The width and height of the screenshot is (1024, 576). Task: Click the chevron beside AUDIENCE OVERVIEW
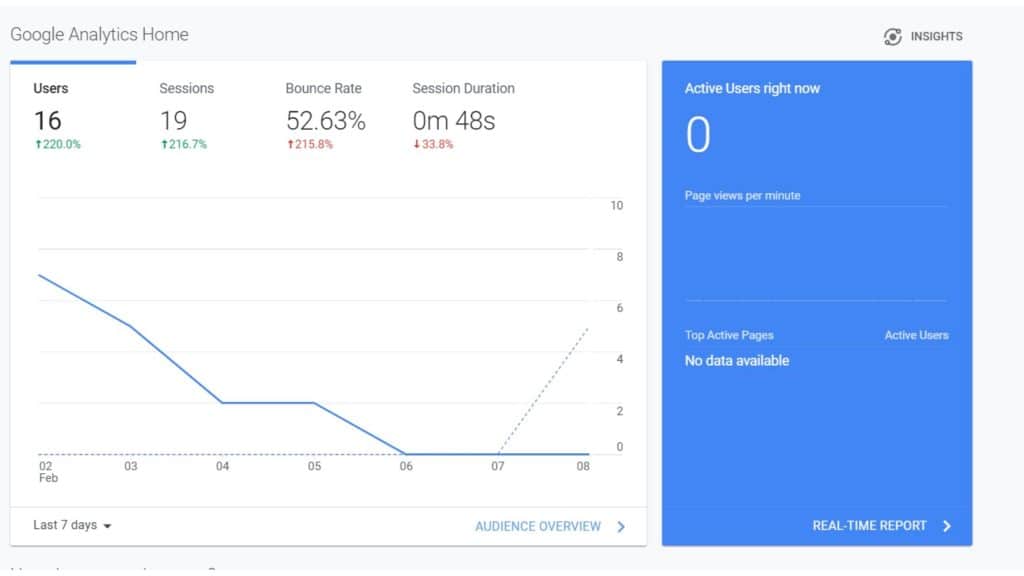coord(620,526)
